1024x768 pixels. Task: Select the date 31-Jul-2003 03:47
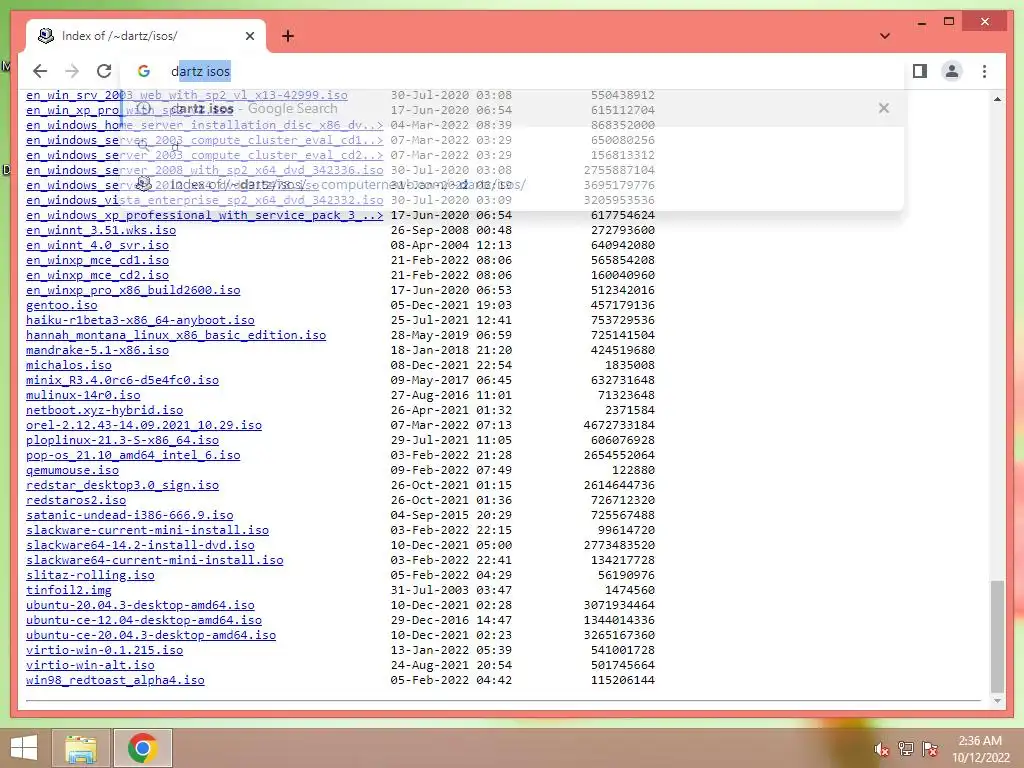tap(451, 590)
